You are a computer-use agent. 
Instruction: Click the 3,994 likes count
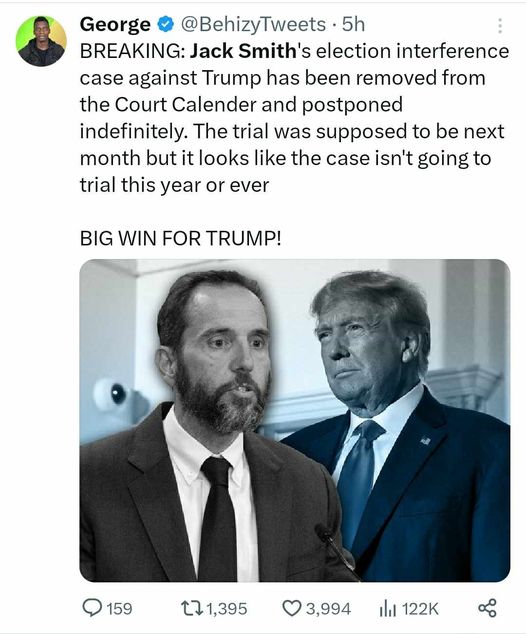(328, 609)
